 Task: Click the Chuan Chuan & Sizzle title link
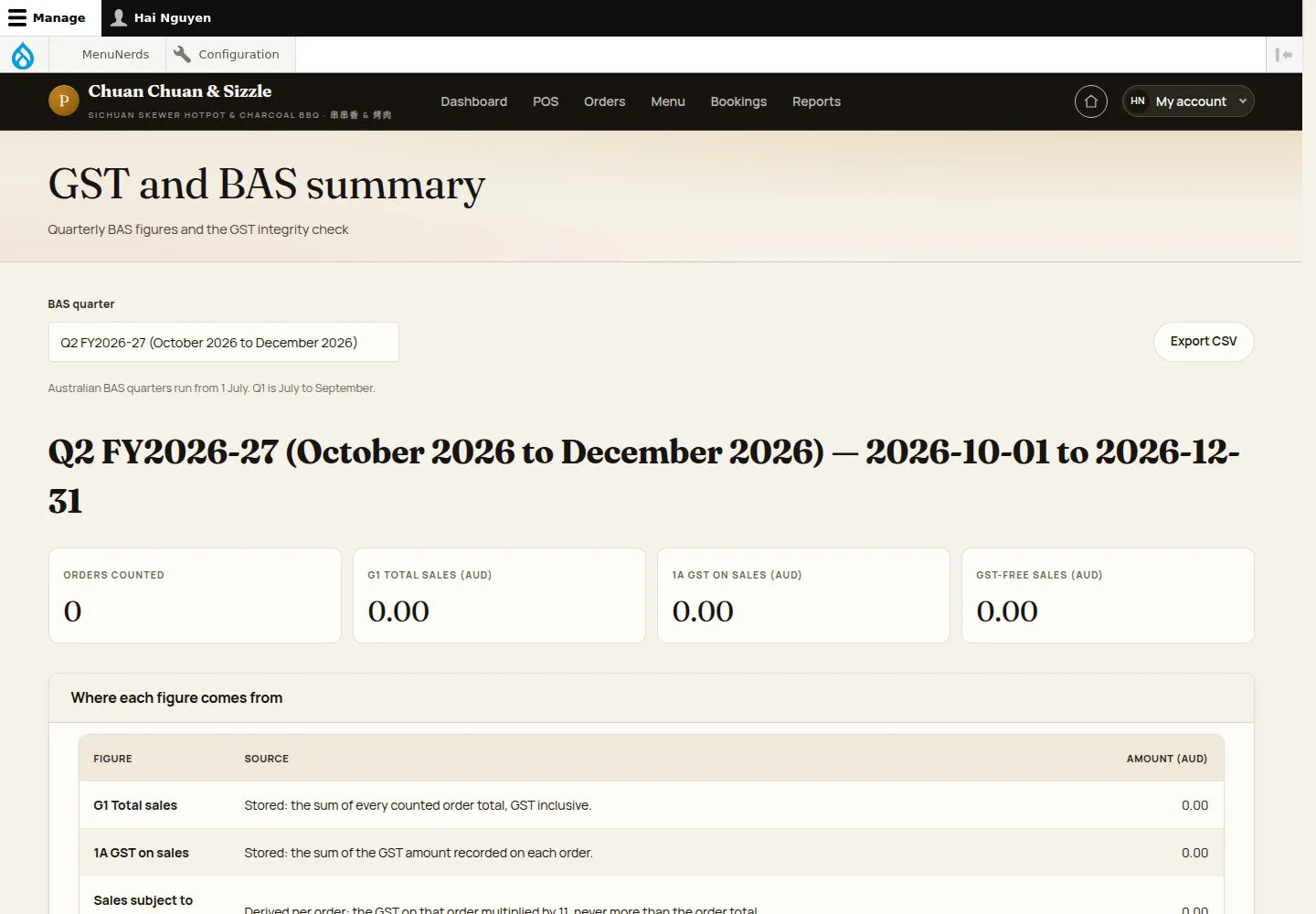pyautogui.click(x=180, y=91)
